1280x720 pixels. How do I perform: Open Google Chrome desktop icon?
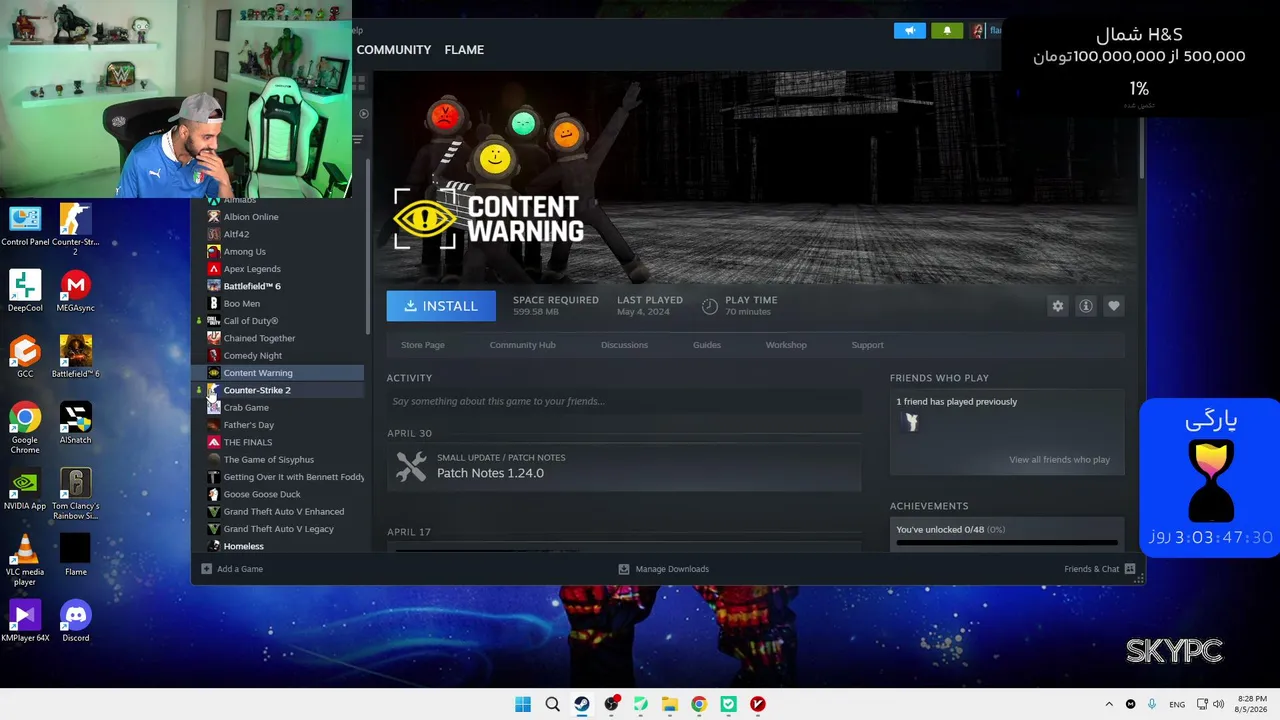coord(25,426)
